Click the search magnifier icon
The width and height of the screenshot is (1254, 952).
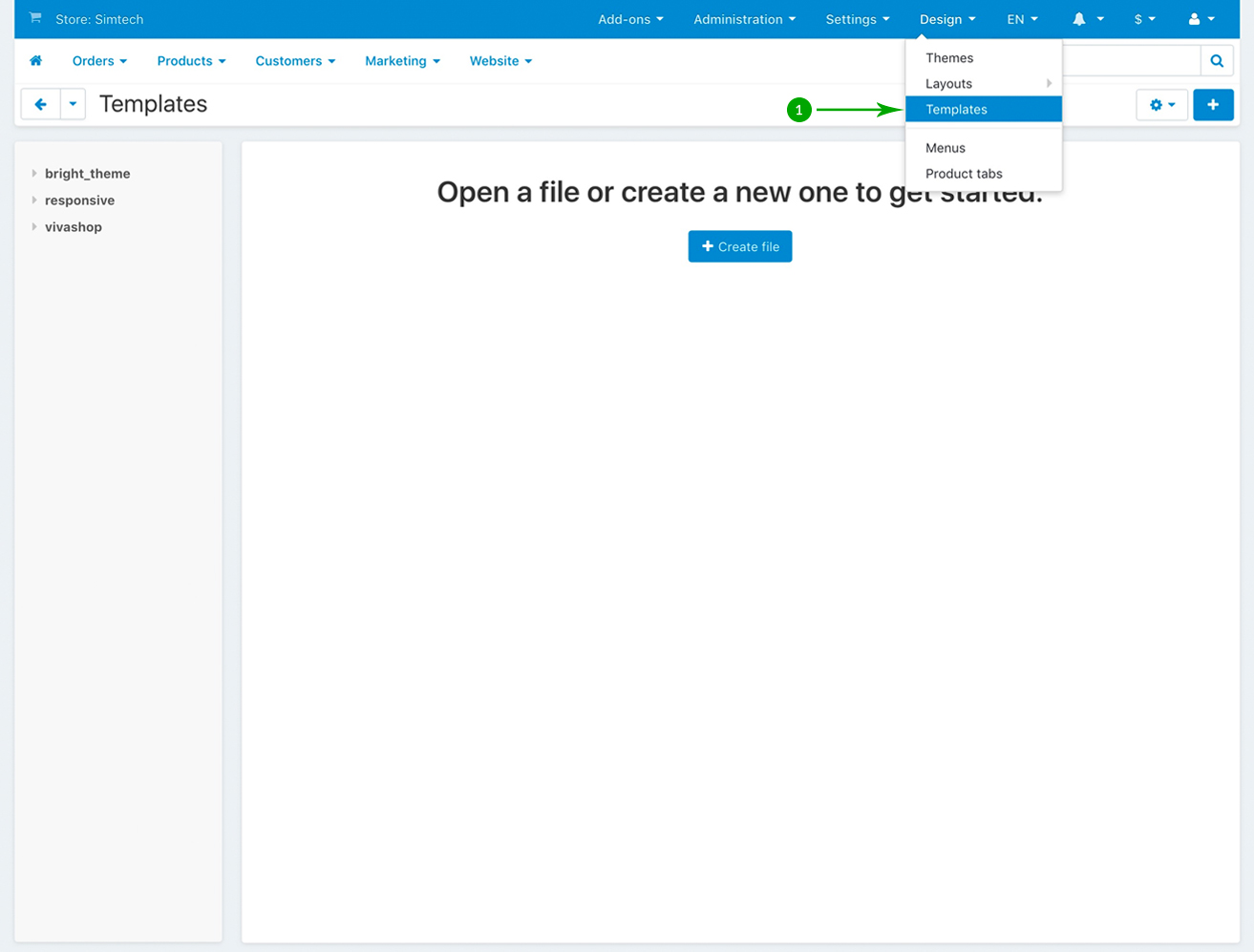click(1217, 61)
